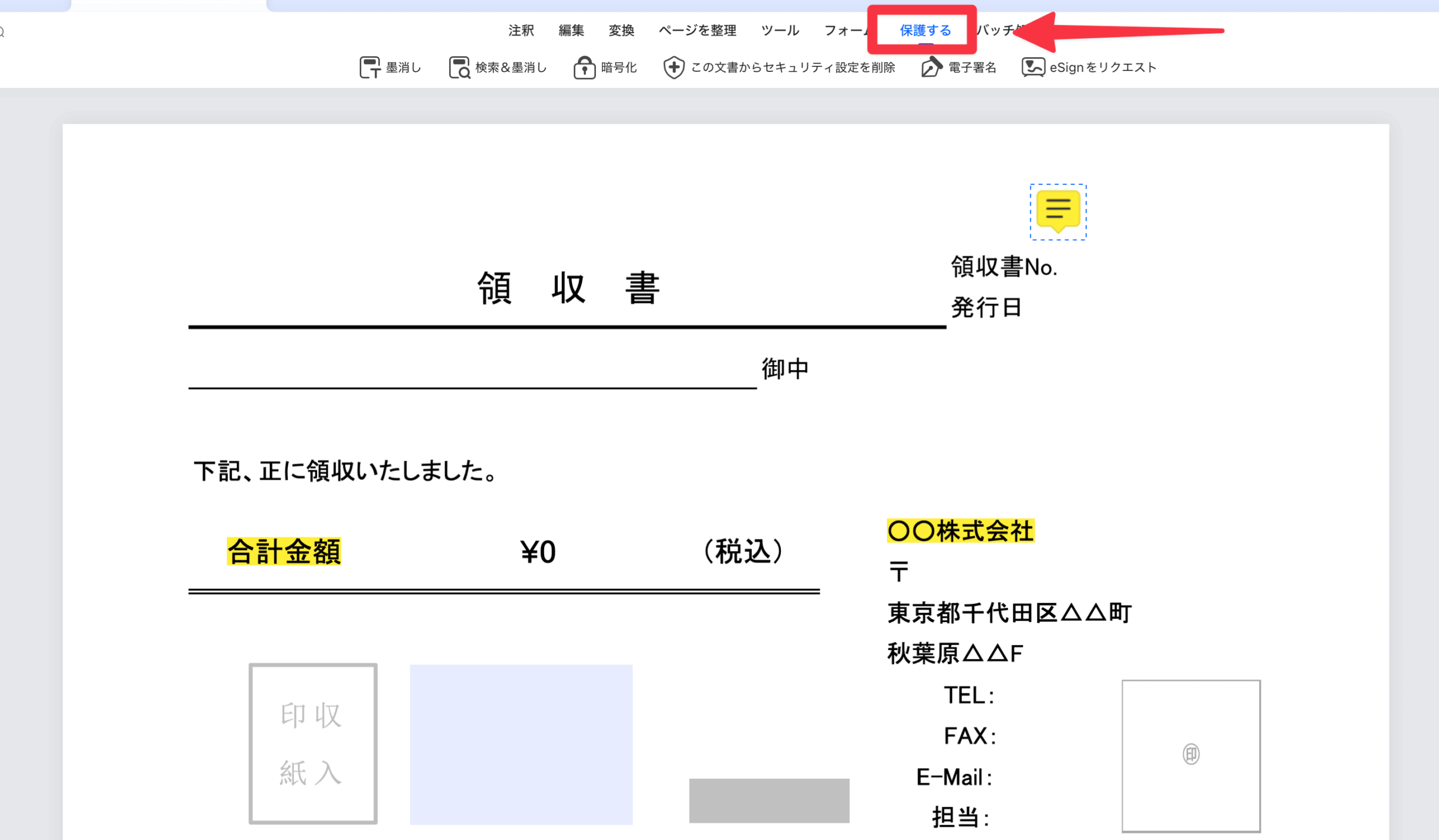Image resolution: width=1439 pixels, height=840 pixels.
Task: Click the search magnifier at left edge
Action: 2,33
